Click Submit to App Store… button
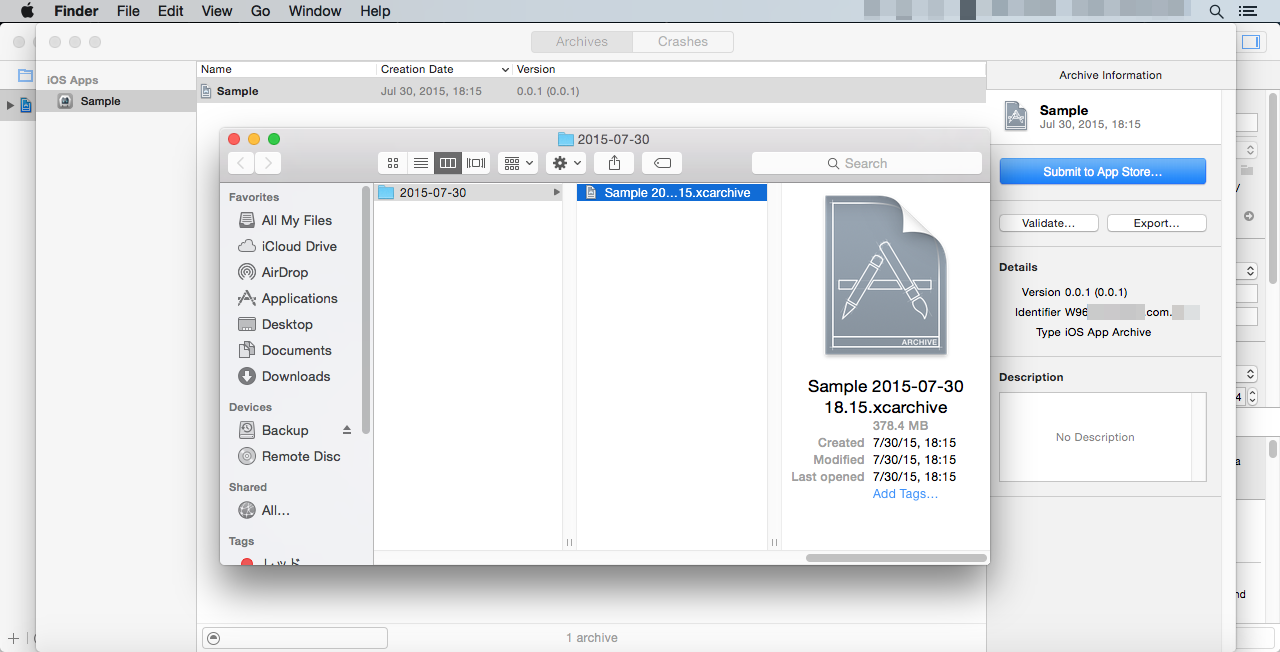The width and height of the screenshot is (1280, 652). [1103, 172]
